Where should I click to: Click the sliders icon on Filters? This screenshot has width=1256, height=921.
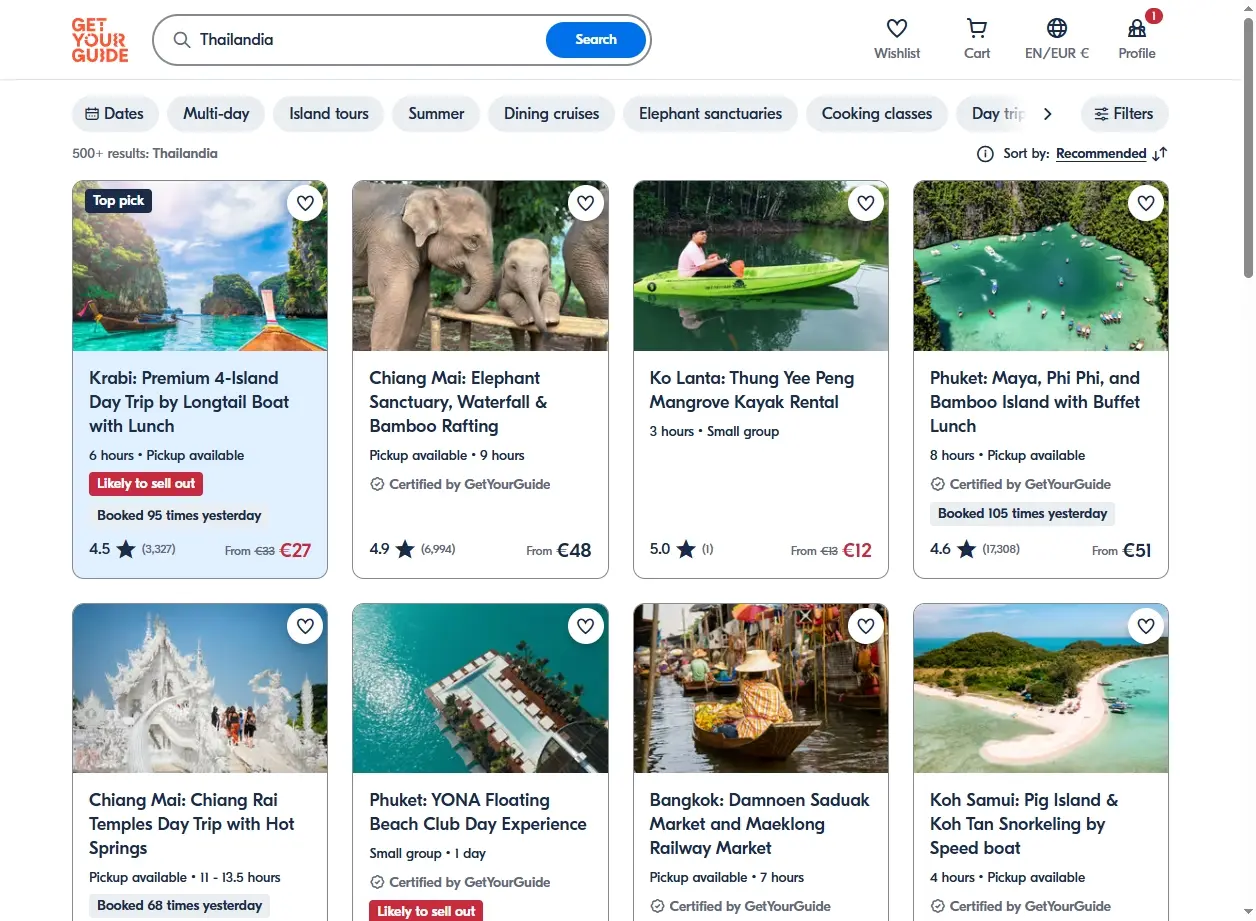coord(1102,114)
